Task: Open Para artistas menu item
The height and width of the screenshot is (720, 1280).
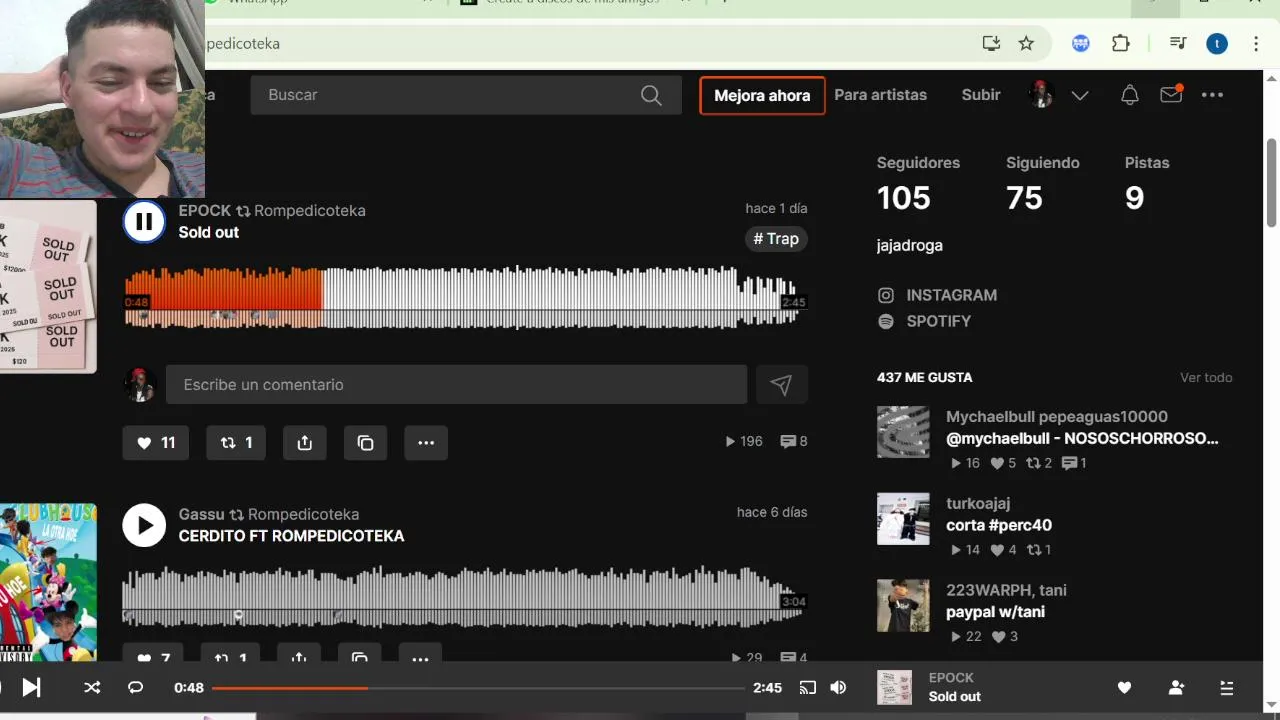Action: 880,95
